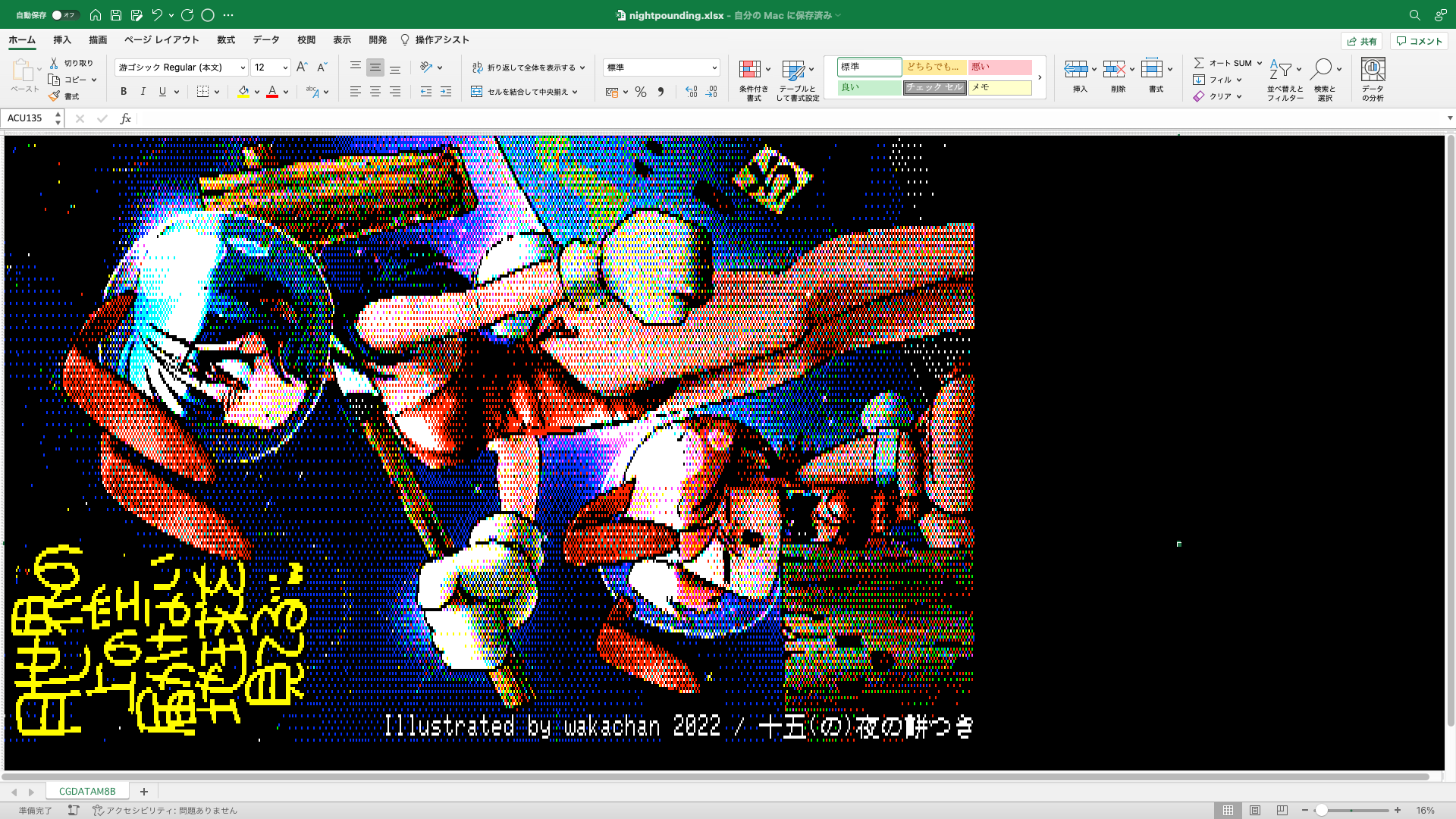Open the font name dropdown
The height and width of the screenshot is (819, 1456).
point(243,67)
